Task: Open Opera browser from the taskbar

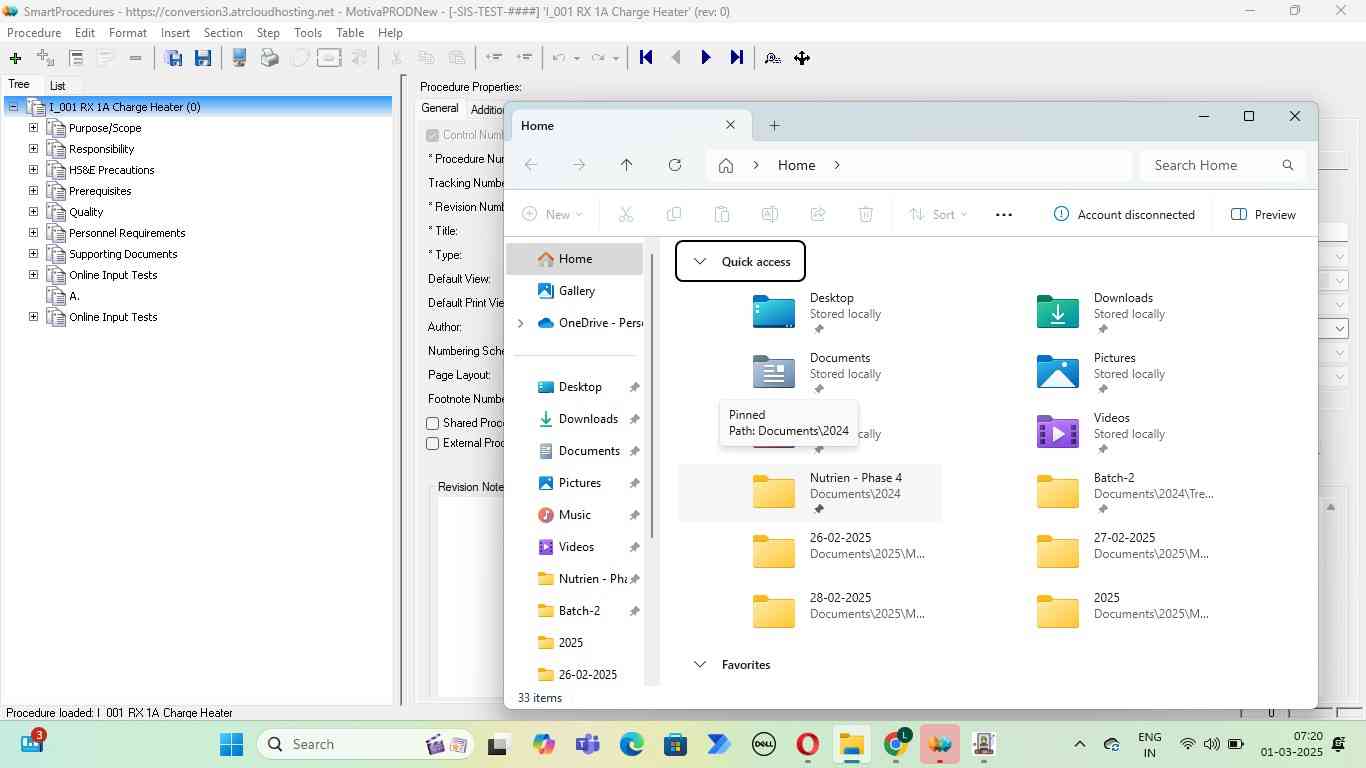Action: (808, 744)
